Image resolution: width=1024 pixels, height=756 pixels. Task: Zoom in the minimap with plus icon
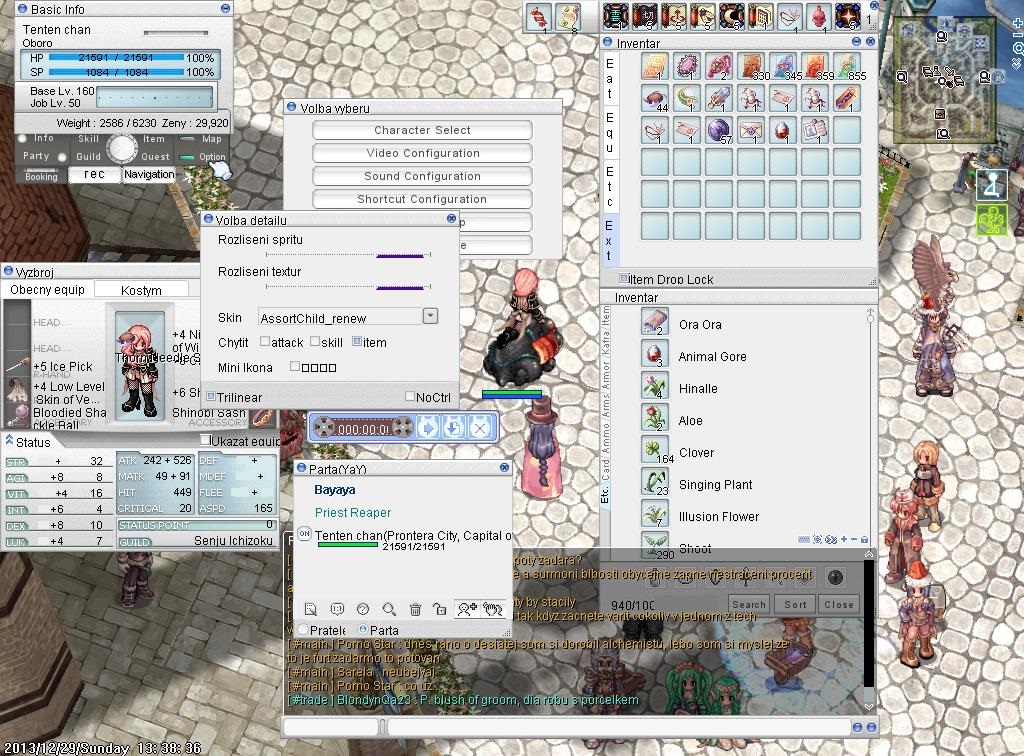pos(1018,24)
